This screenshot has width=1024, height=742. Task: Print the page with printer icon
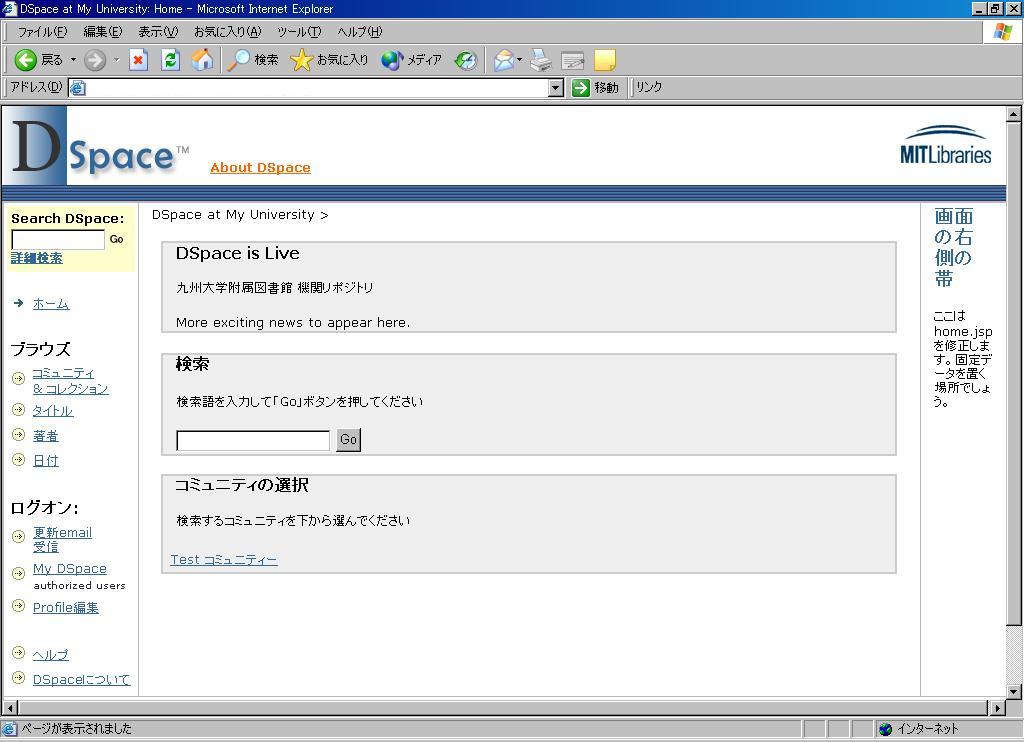(540, 60)
